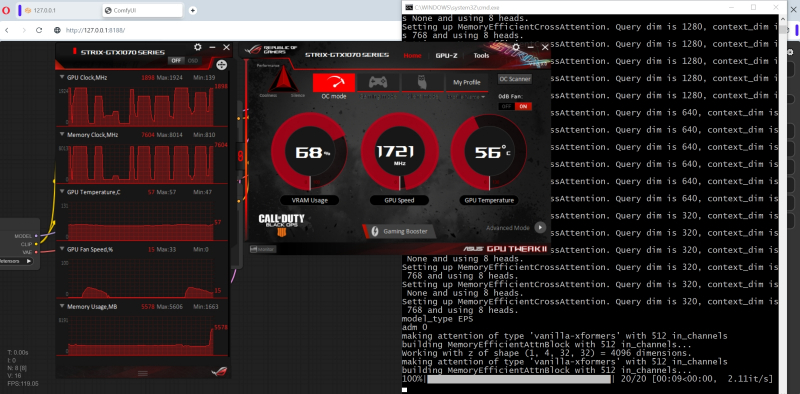Select the My Profile button
The width and height of the screenshot is (800, 394).
tap(467, 82)
